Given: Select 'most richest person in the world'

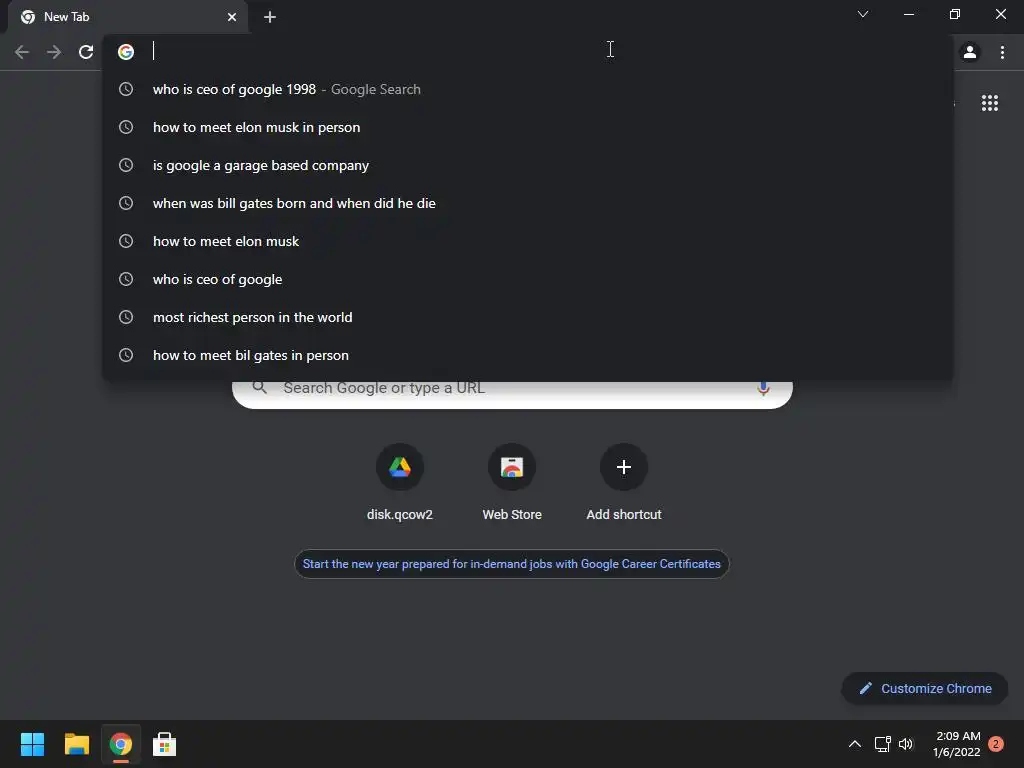Looking at the screenshot, I should 528,317.
